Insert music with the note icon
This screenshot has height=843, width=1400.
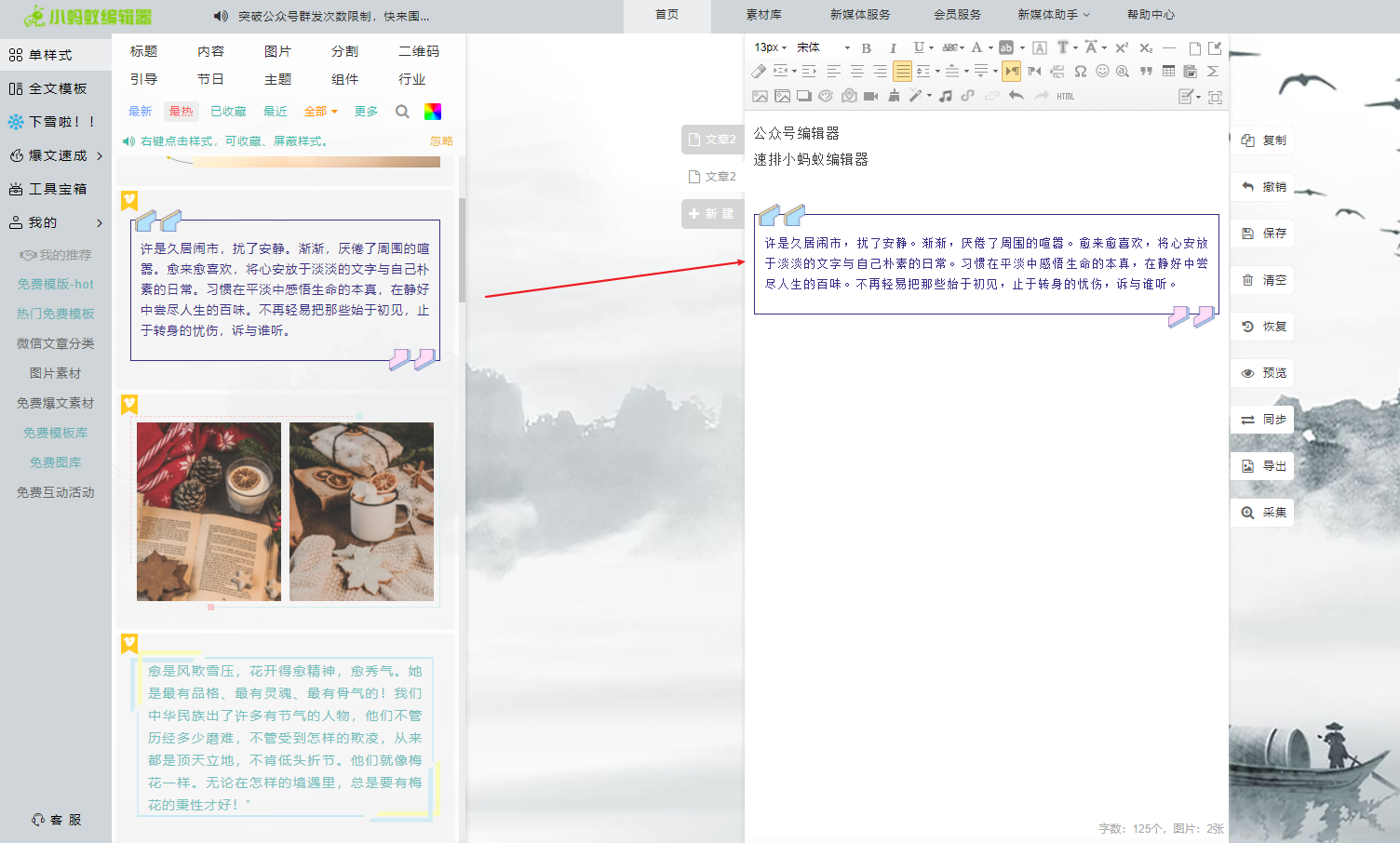[x=946, y=96]
